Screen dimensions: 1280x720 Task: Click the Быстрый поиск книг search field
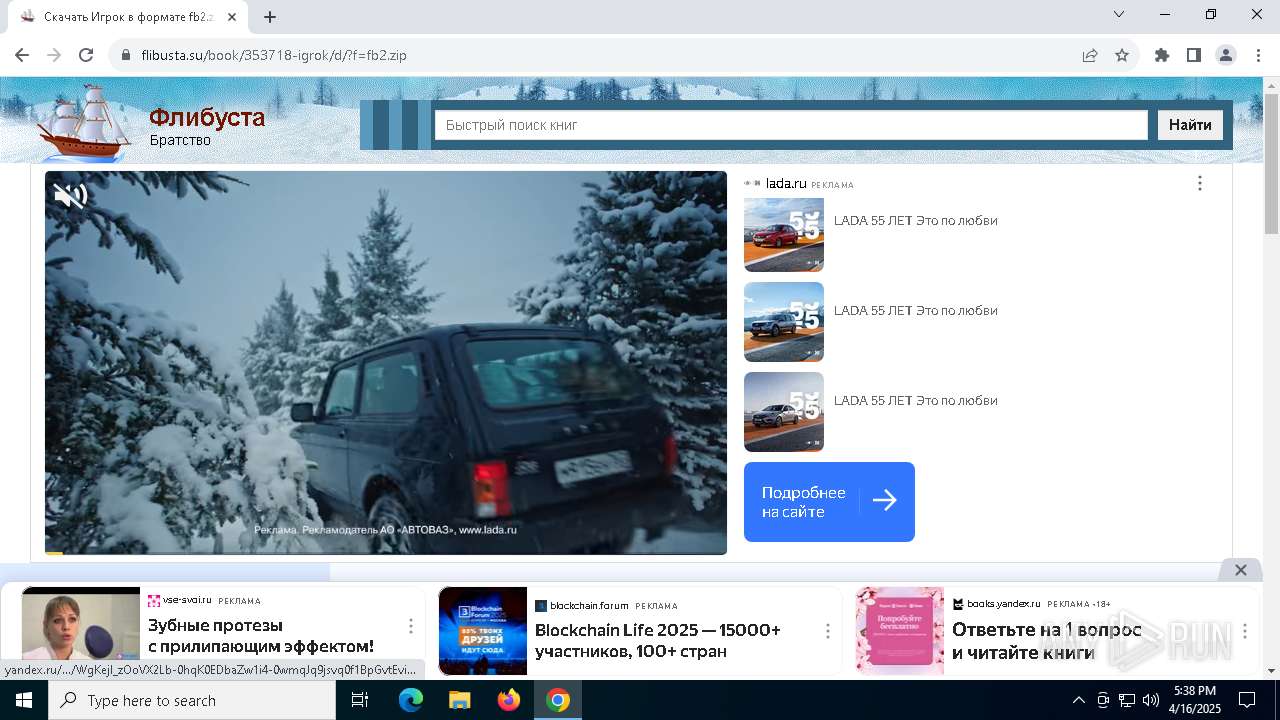pyautogui.click(x=791, y=125)
